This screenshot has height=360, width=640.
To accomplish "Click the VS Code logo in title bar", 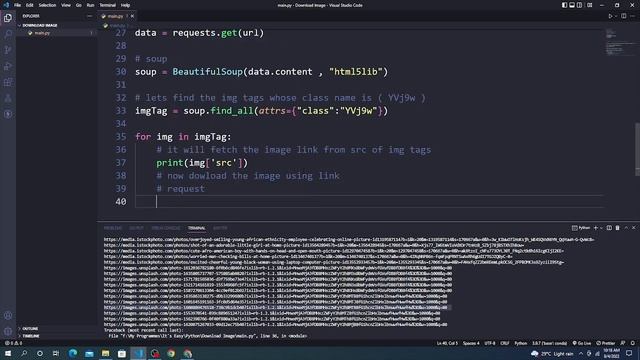I will click(6, 5).
